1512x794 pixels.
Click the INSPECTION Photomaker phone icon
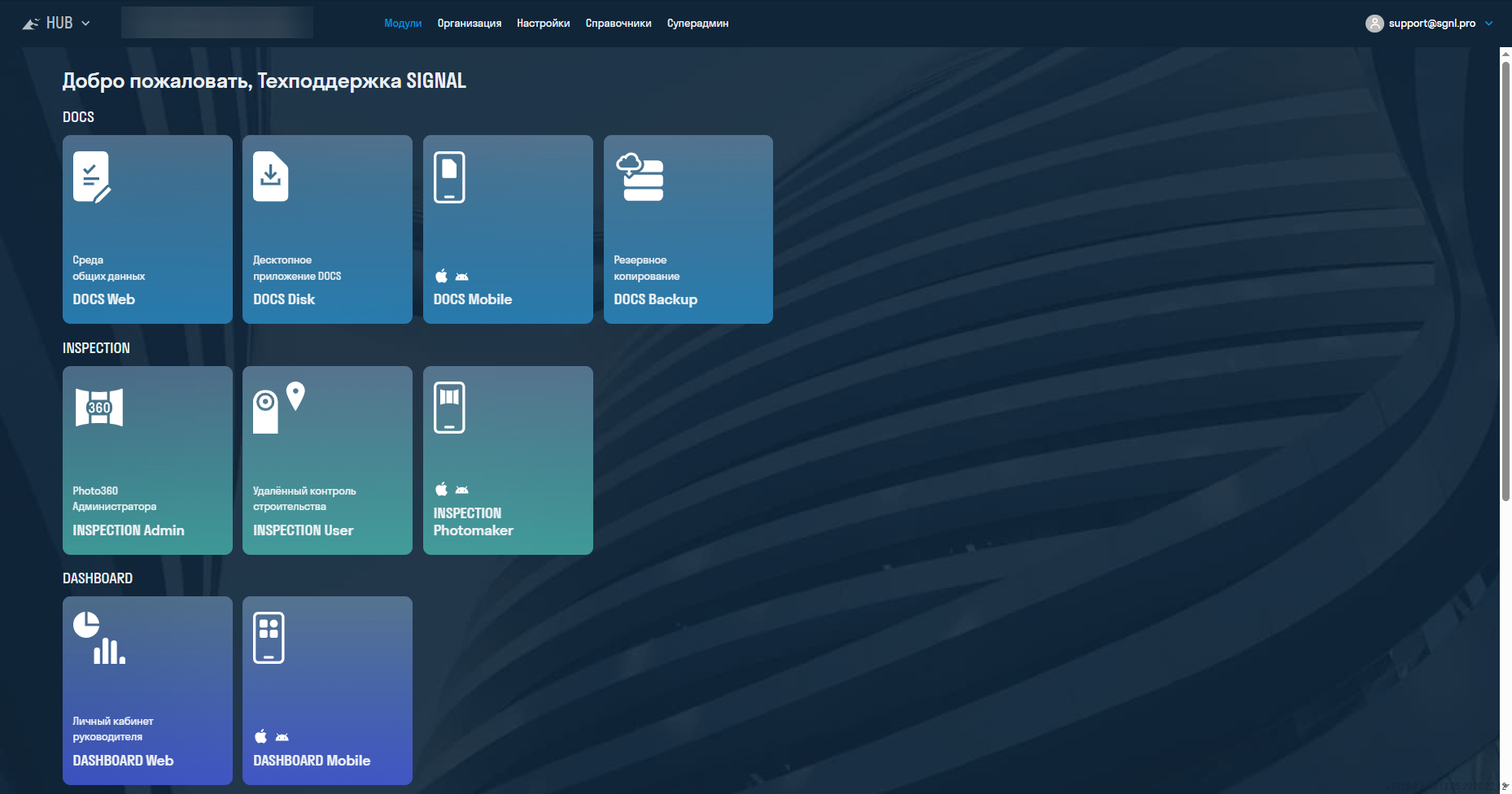point(449,408)
